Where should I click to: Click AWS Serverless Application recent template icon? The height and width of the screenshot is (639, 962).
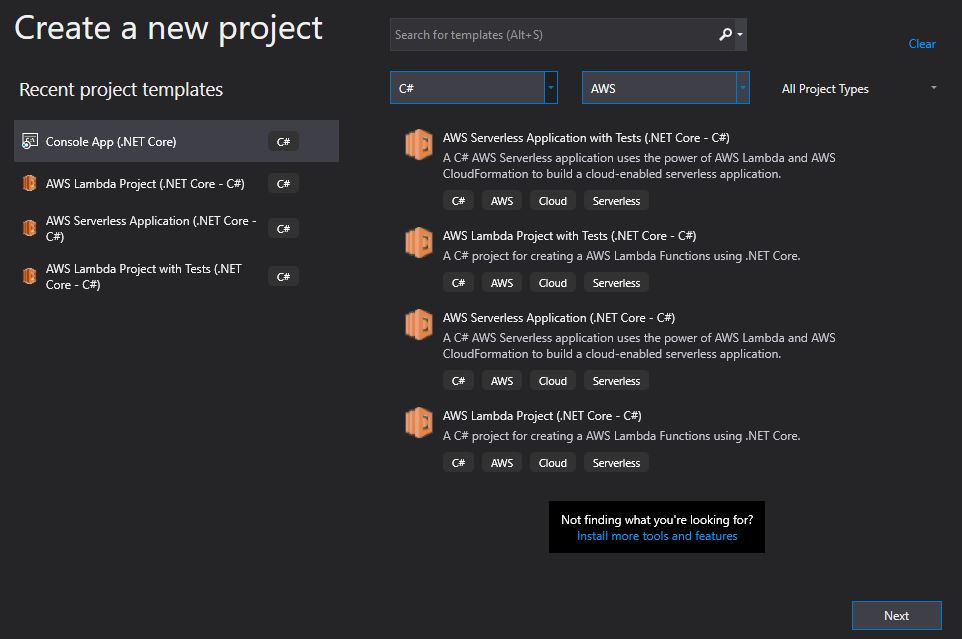coord(29,229)
